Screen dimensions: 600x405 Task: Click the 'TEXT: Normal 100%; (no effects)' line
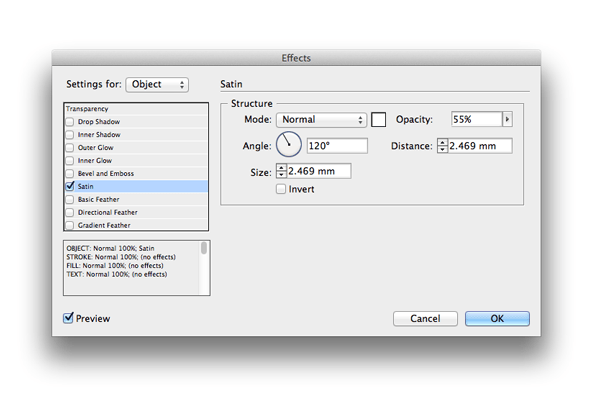[117, 274]
